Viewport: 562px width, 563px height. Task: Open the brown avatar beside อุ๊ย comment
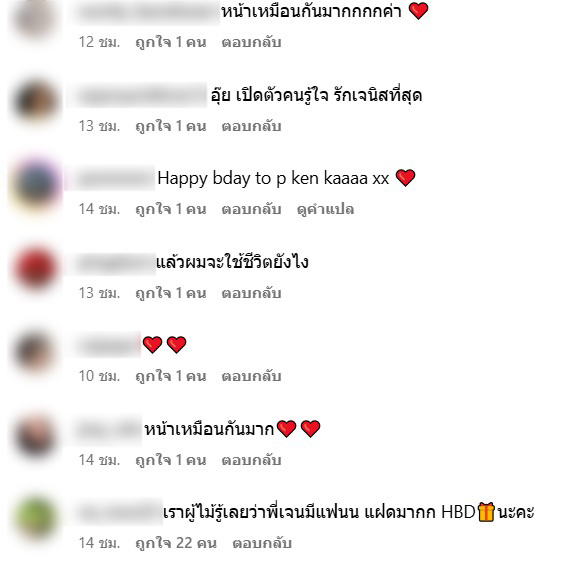[x=35, y=101]
